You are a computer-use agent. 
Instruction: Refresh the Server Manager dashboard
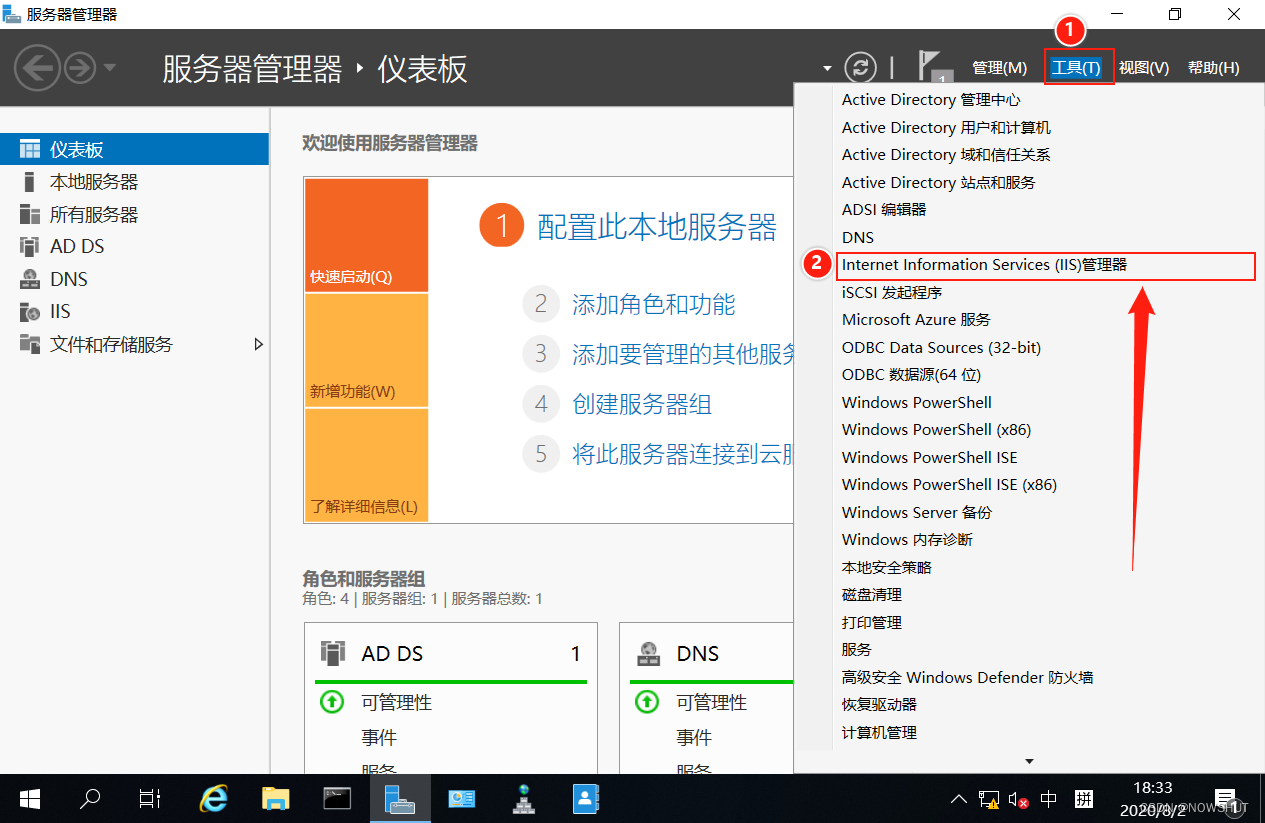tap(860, 67)
